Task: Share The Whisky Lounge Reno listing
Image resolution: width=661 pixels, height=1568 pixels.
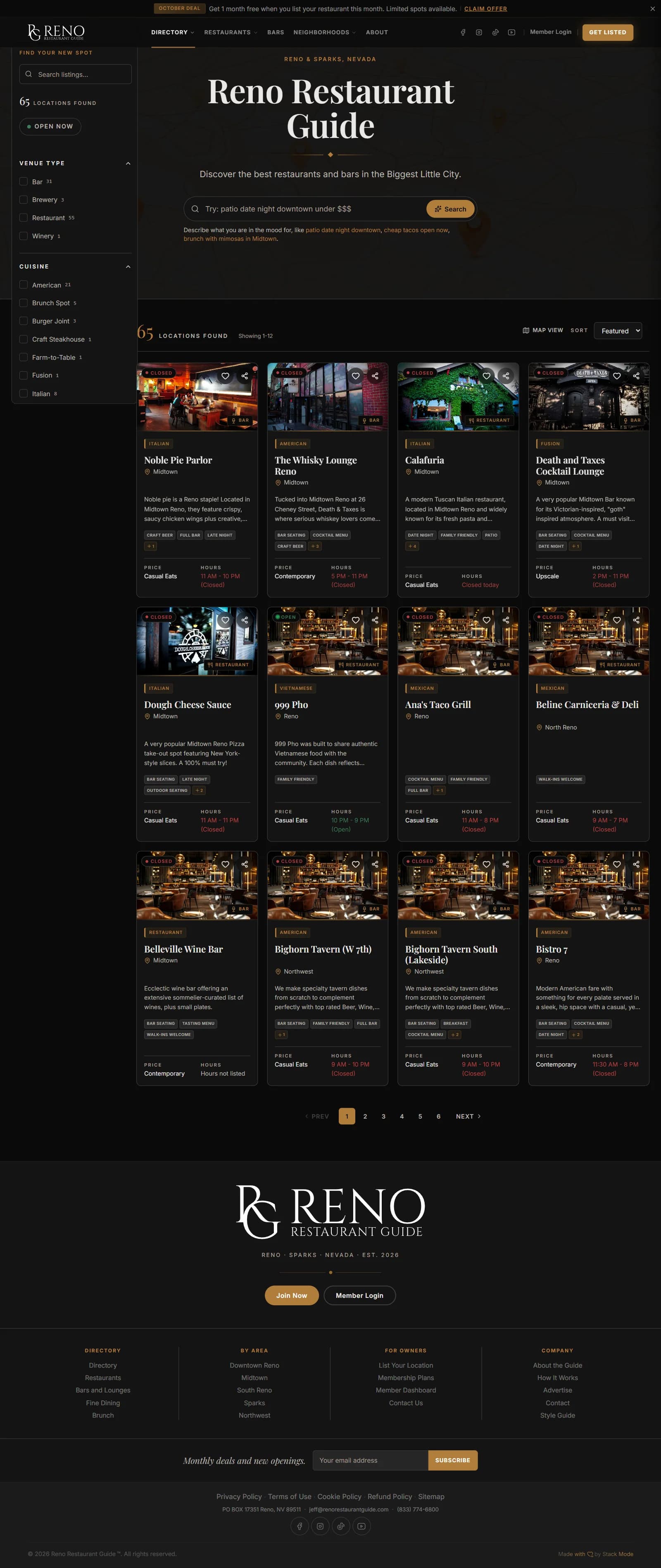Action: coord(375,376)
